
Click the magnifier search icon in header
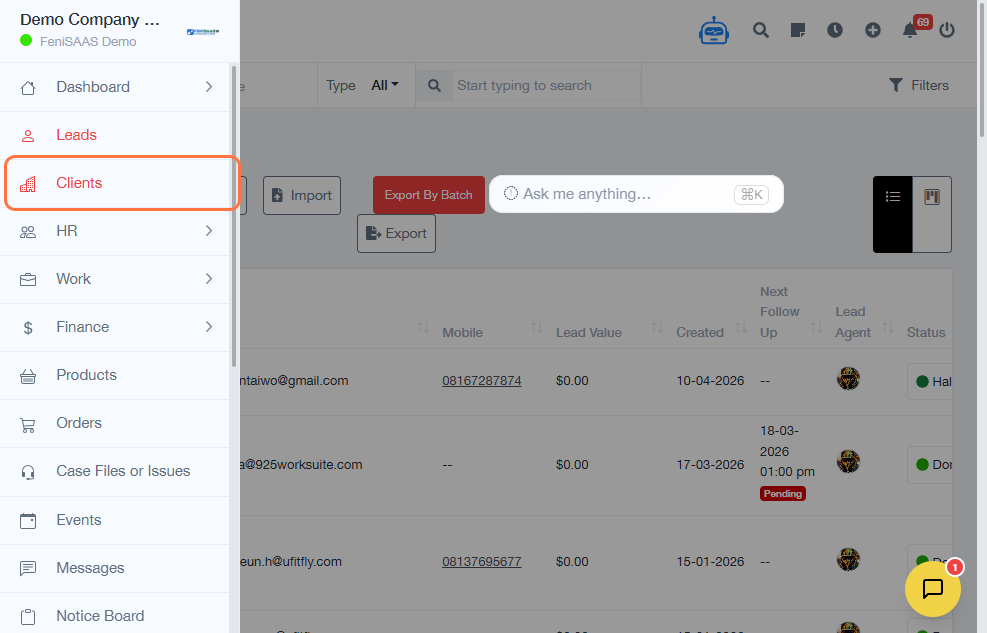click(761, 30)
